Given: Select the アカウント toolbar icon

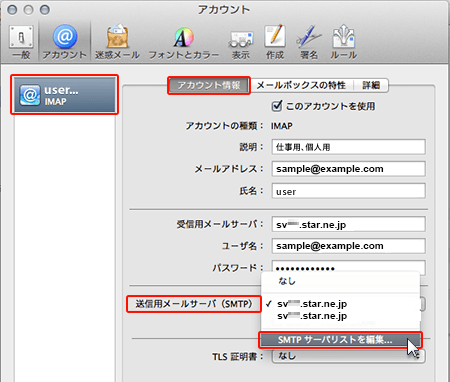Looking at the screenshot, I should (x=65, y=42).
